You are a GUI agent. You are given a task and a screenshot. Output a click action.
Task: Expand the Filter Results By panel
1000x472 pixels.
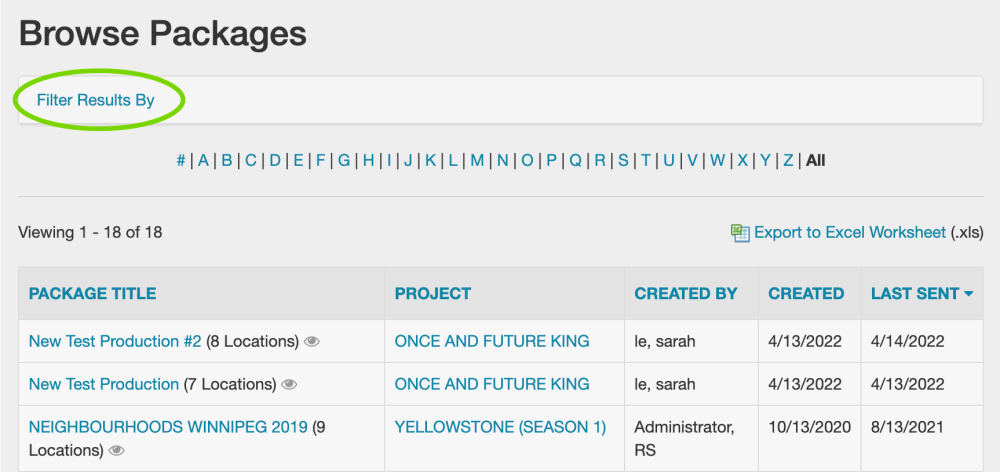[x=96, y=100]
